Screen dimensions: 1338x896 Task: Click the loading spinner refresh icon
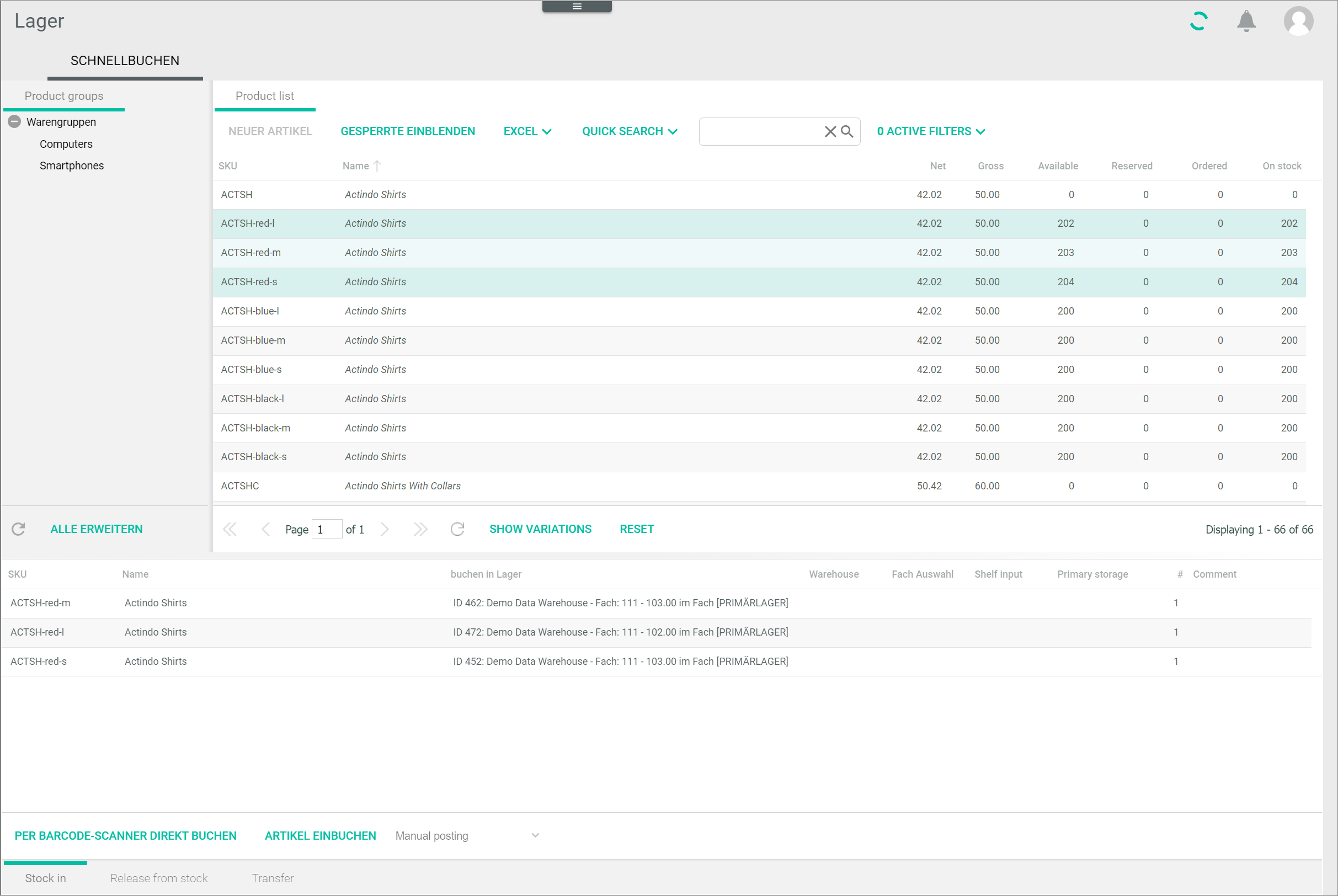[1198, 21]
